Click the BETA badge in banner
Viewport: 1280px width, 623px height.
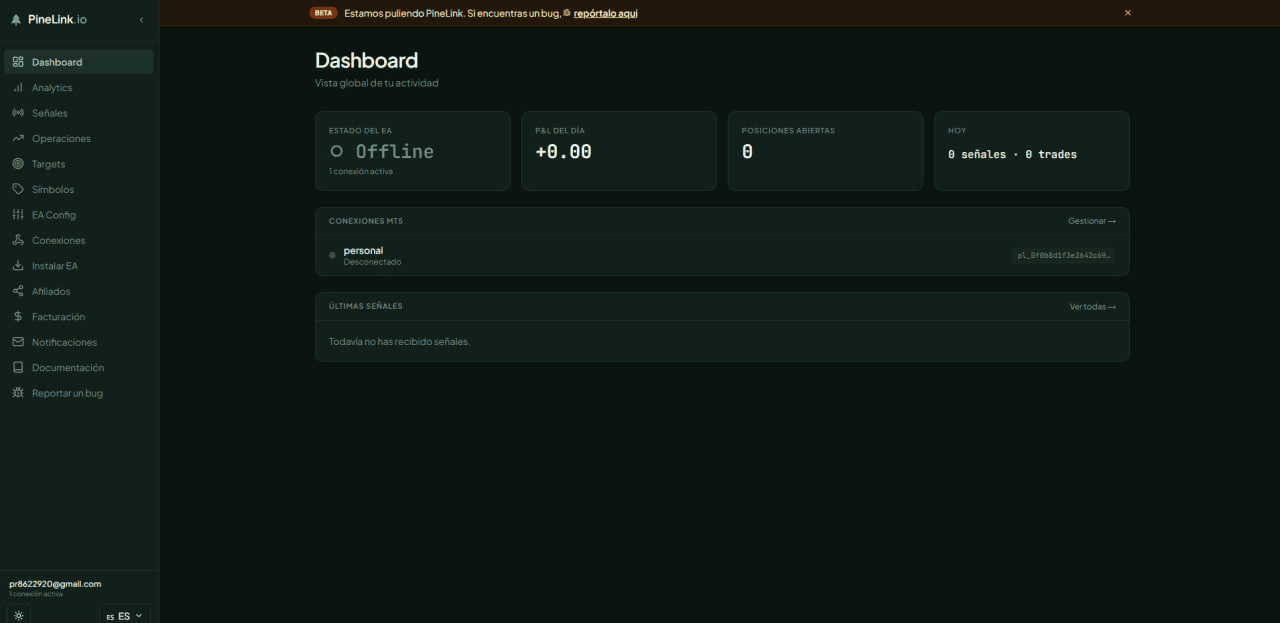click(323, 13)
